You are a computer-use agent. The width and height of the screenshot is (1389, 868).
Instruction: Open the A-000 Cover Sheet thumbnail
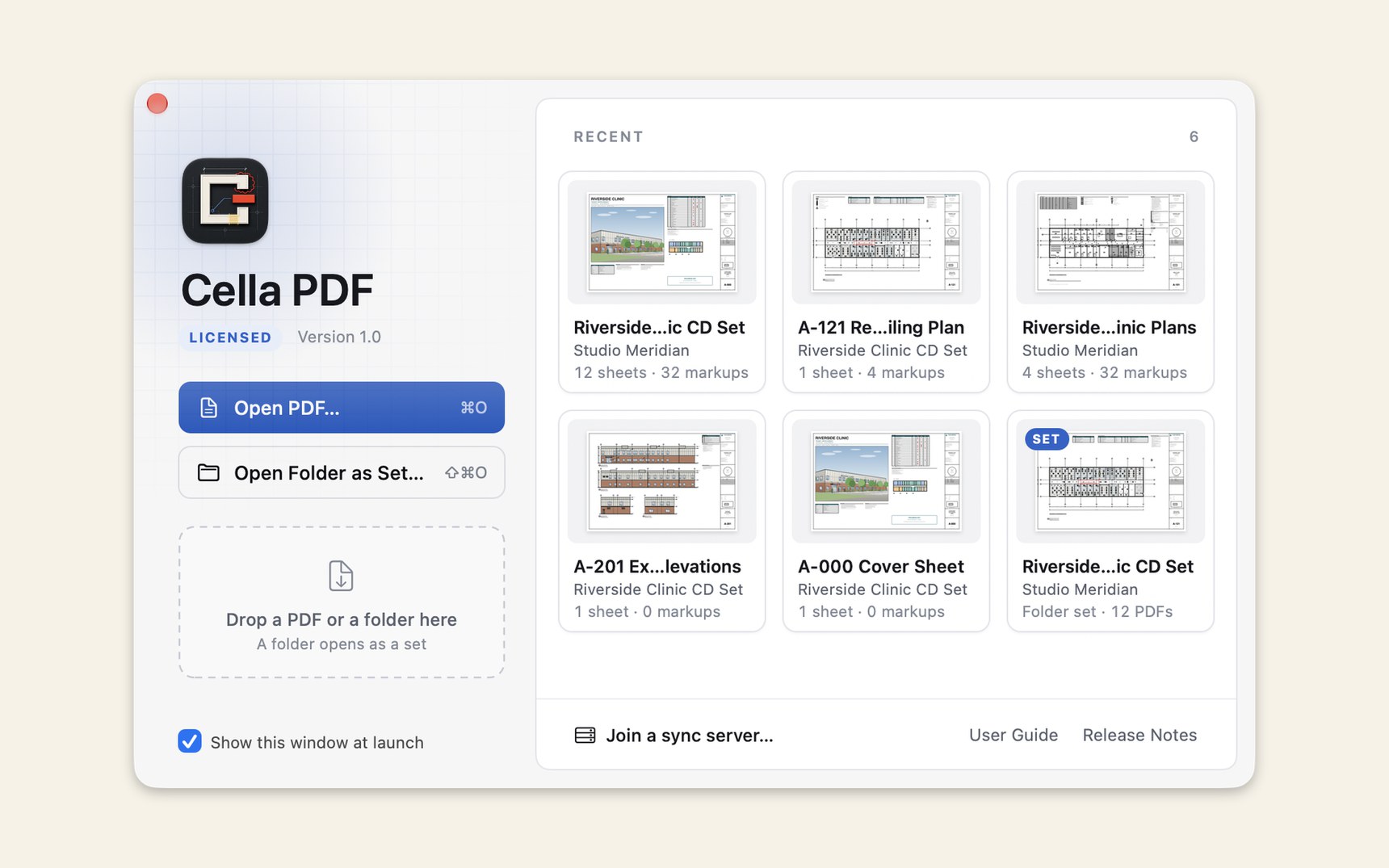click(x=886, y=481)
